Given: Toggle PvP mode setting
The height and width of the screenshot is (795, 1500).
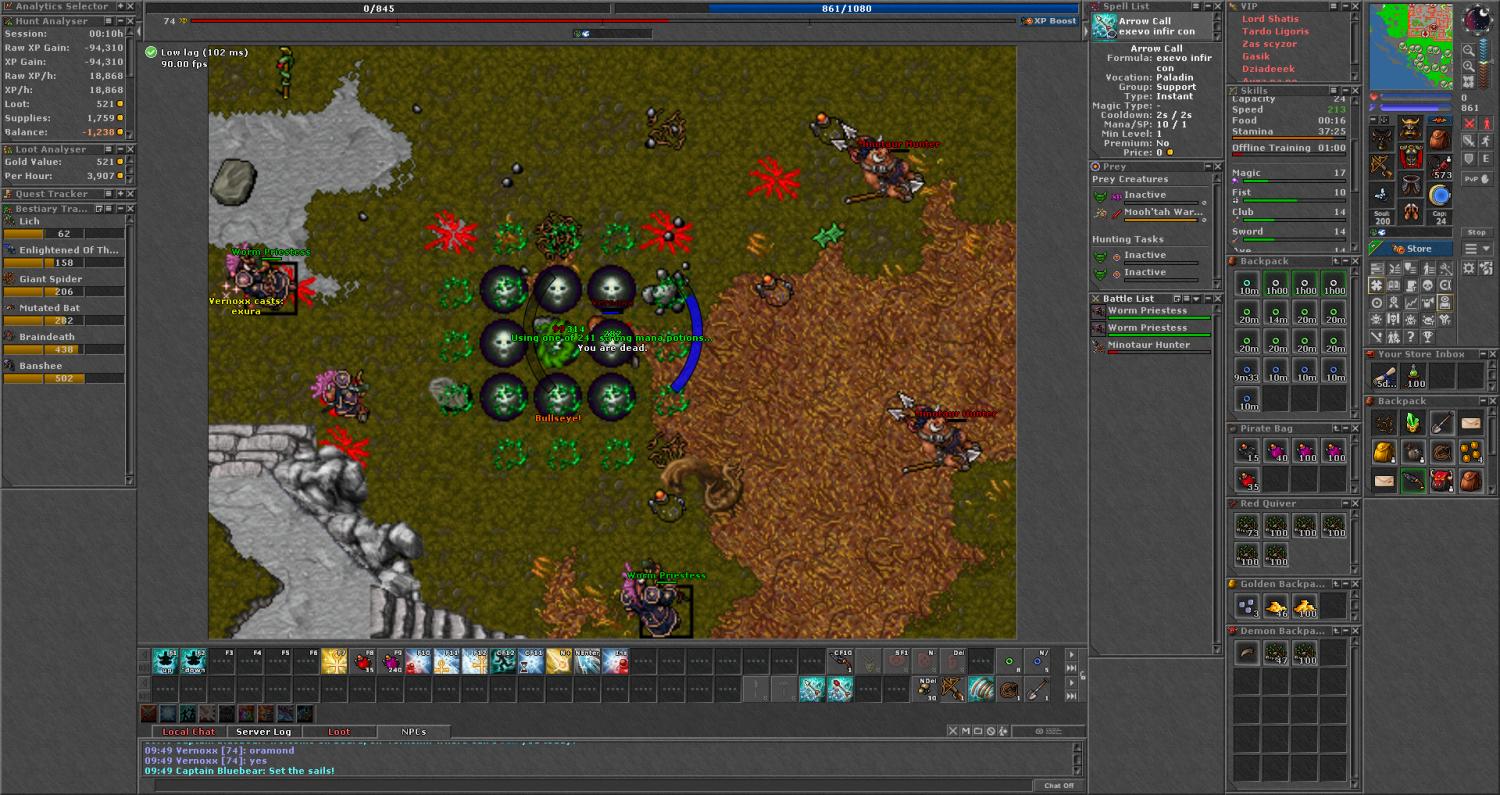Looking at the screenshot, I should coord(1471,178).
